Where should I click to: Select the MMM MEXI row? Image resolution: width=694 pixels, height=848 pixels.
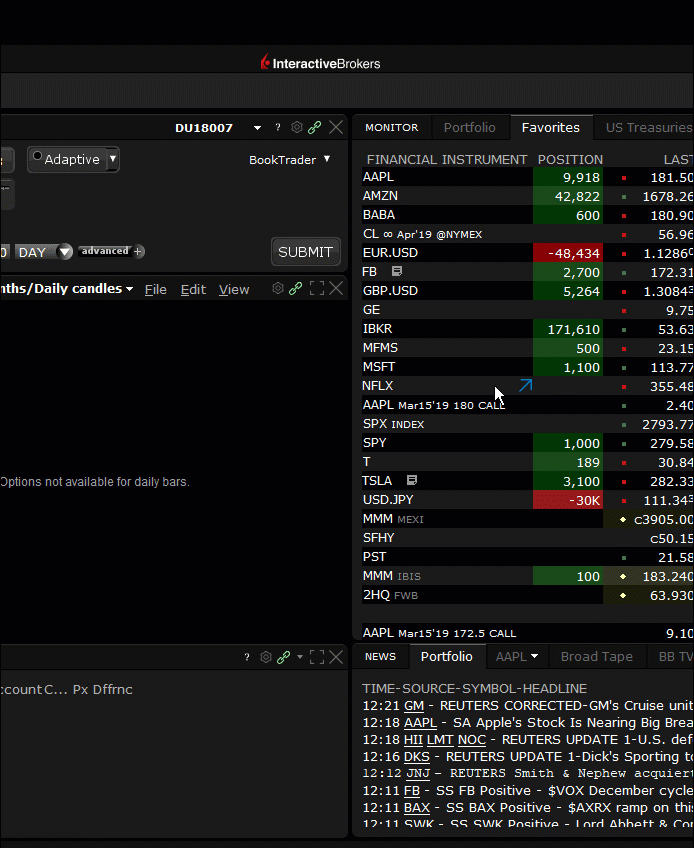click(527, 519)
